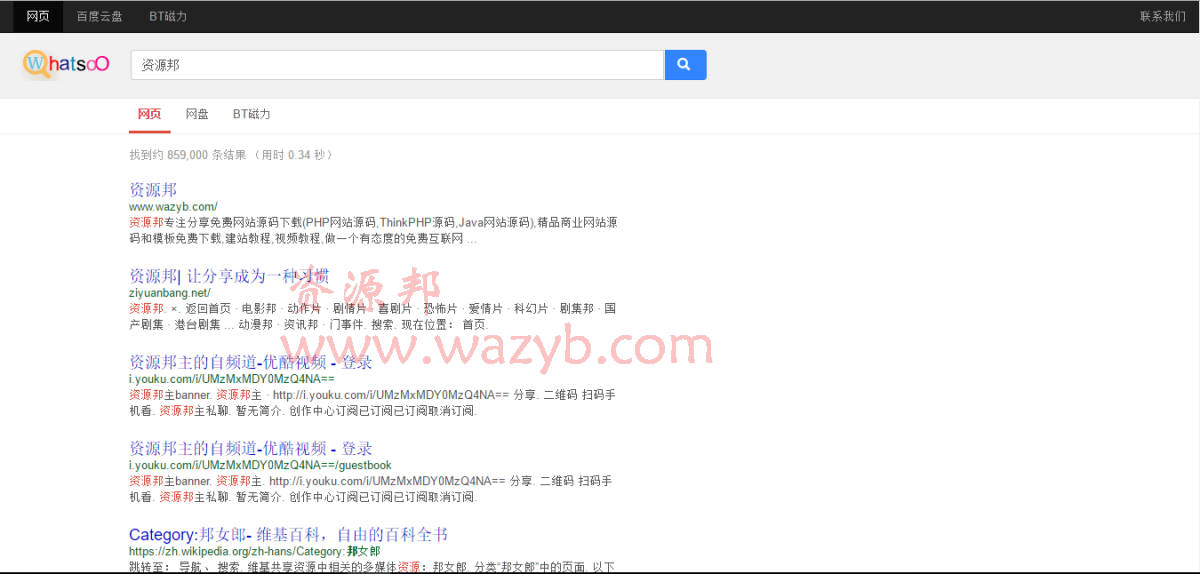Click the result count text 找到约 859,000 条结果
The height and width of the screenshot is (574, 1200).
(x=188, y=155)
